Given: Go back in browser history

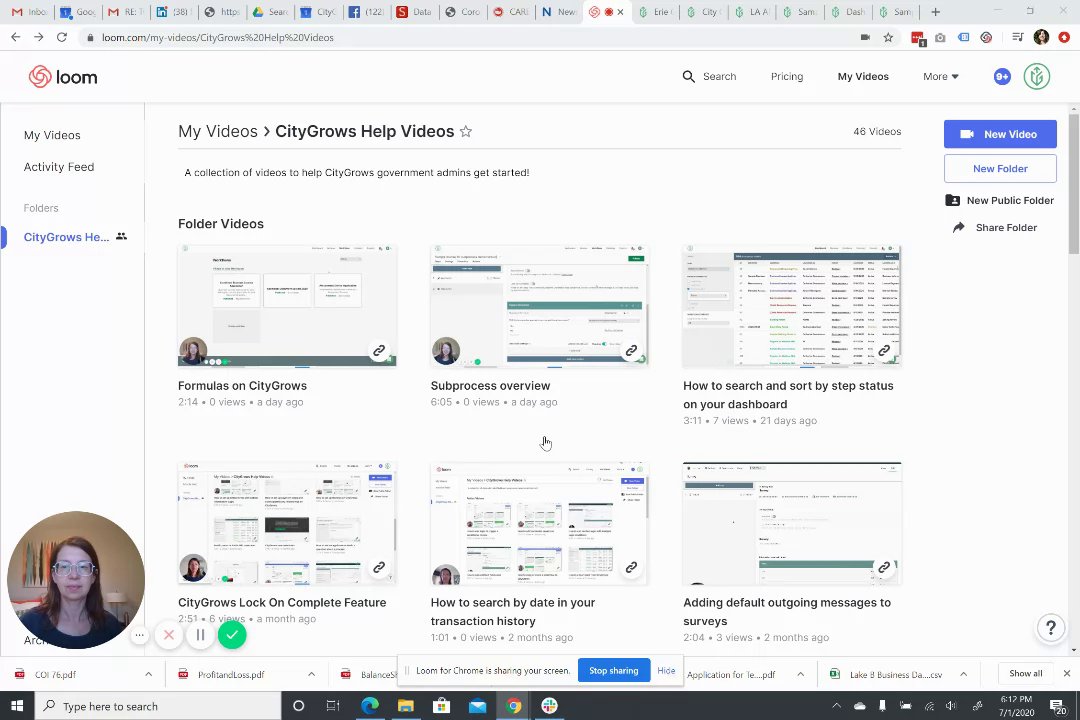Looking at the screenshot, I should (15, 37).
